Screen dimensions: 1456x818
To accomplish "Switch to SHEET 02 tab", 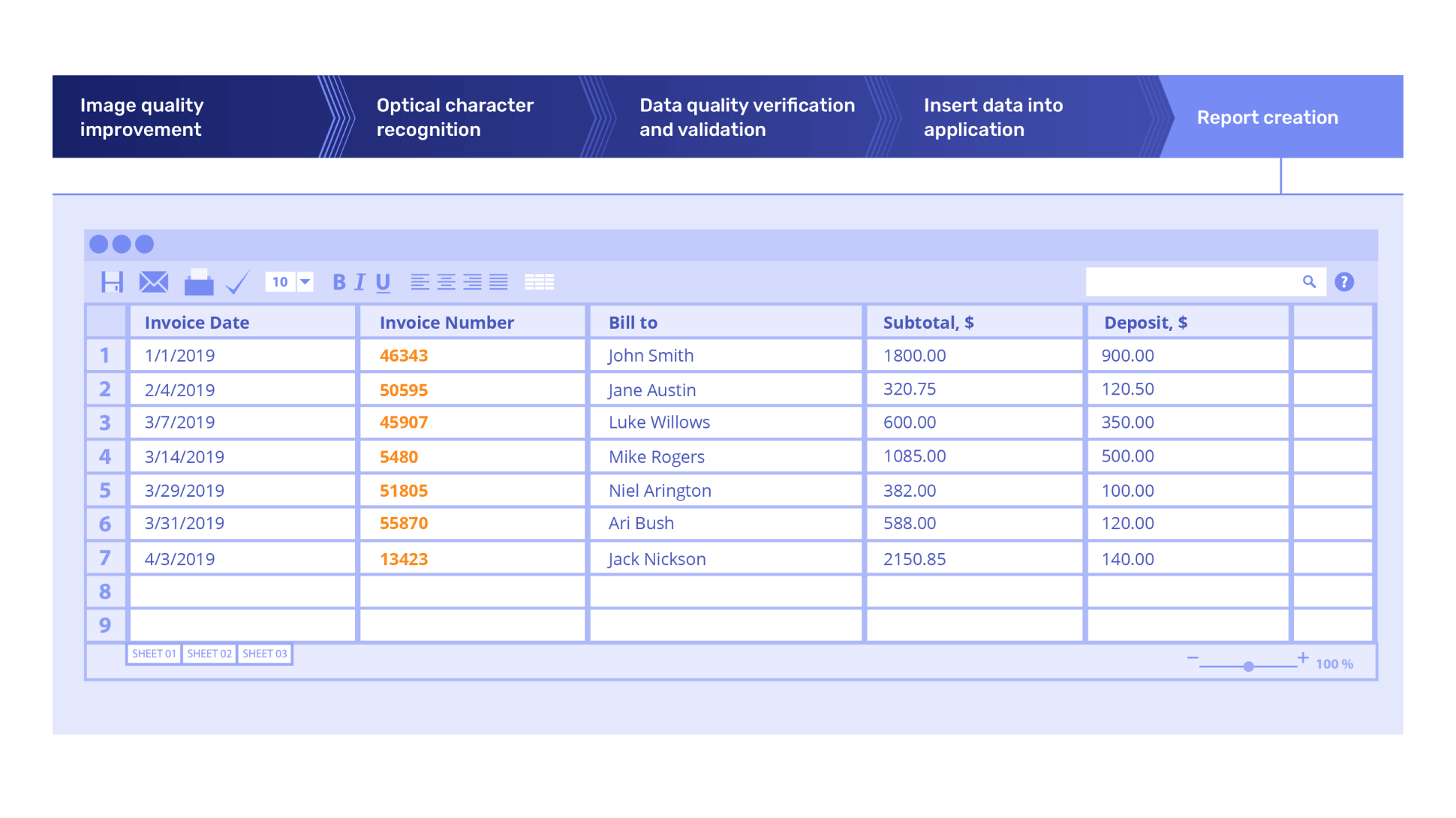I will (x=209, y=654).
